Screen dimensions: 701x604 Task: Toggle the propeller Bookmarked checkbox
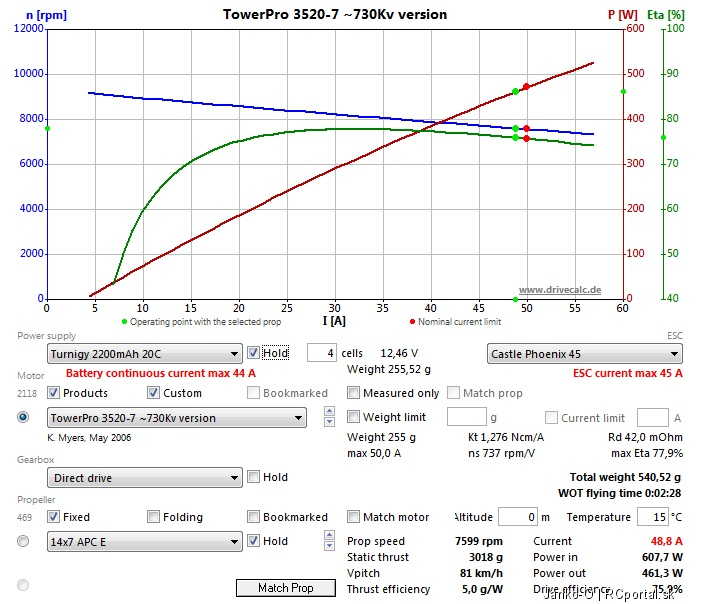click(253, 517)
